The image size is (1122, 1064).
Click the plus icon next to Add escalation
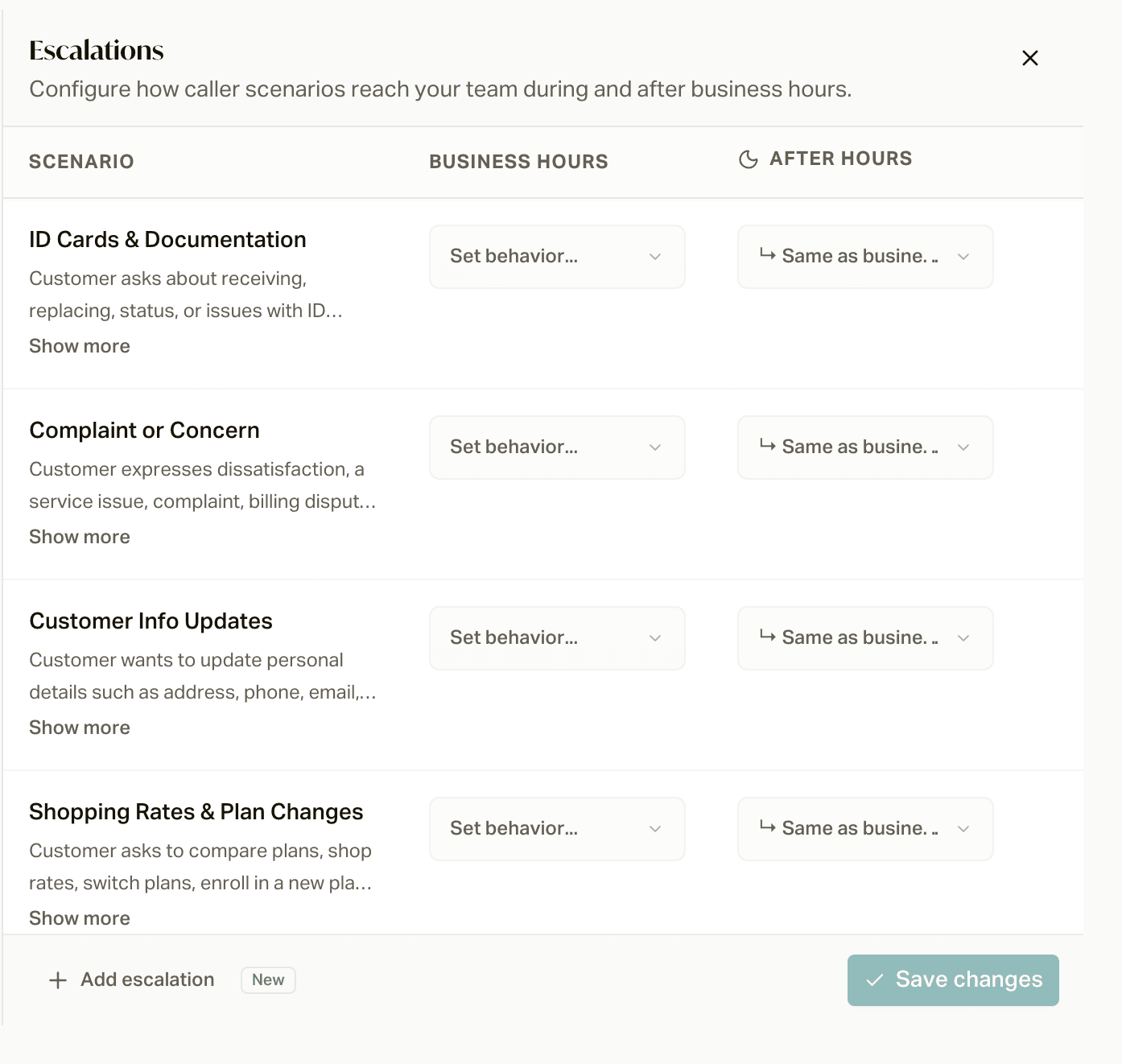point(58,980)
